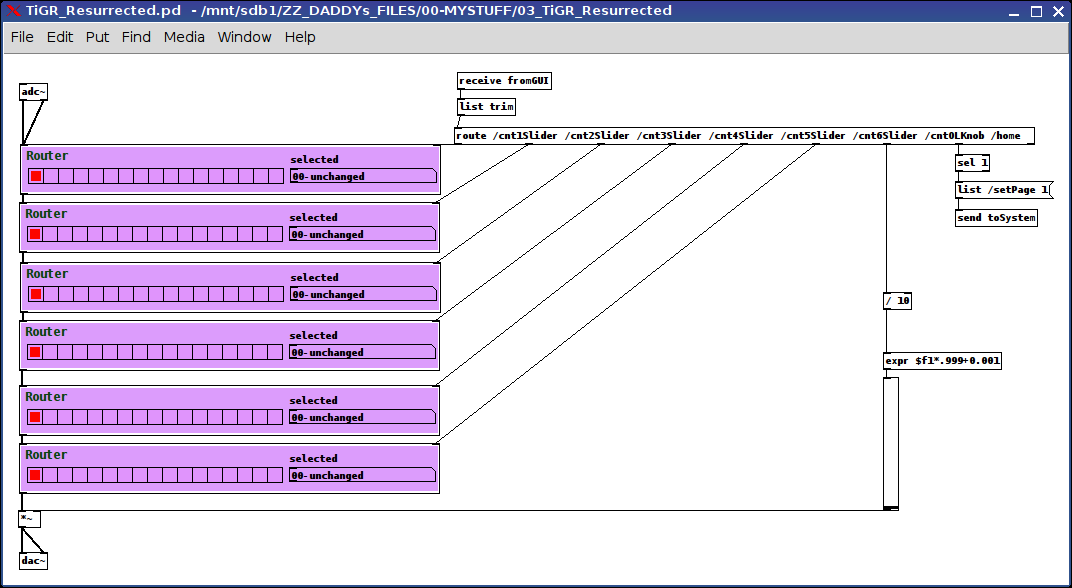Click the expr $f1*.999+0.001 object
The image size is (1072, 588).
click(x=943, y=360)
